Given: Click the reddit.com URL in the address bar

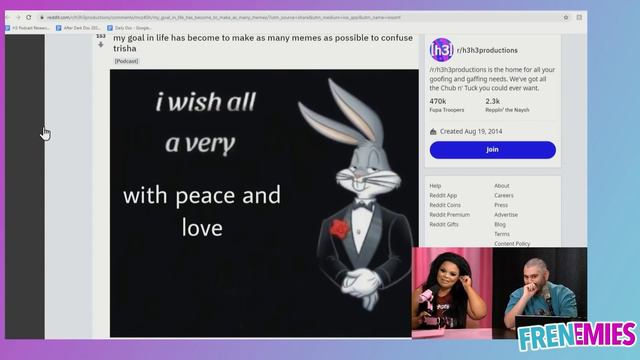Looking at the screenshot, I should pos(224,18).
